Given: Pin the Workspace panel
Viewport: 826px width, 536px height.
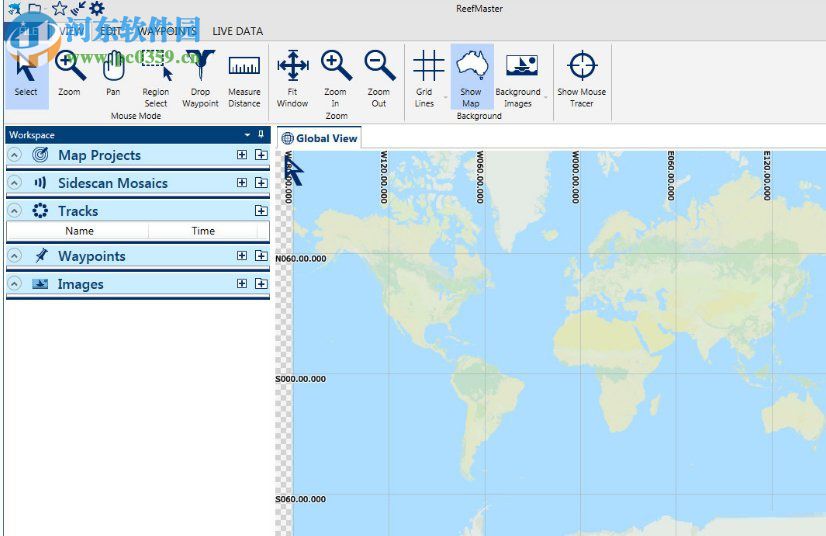Looking at the screenshot, I should [261, 134].
